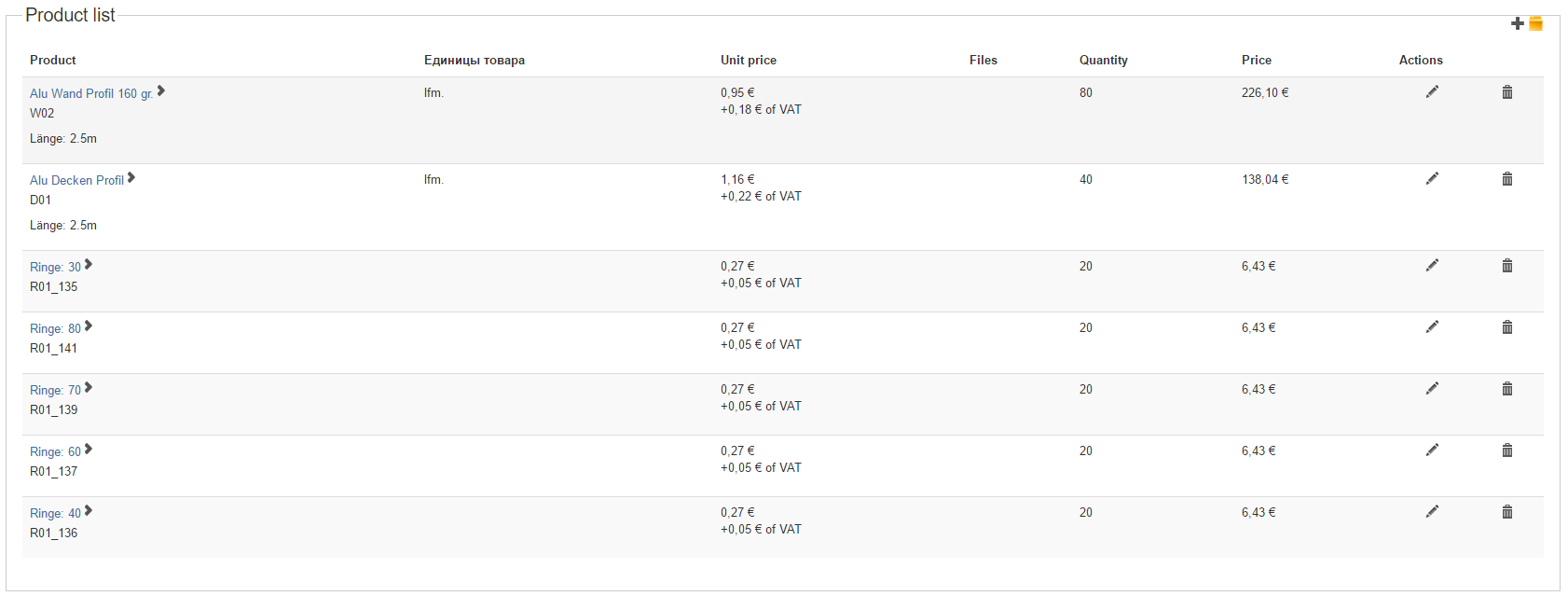Click the Quantity column header

point(1103,60)
